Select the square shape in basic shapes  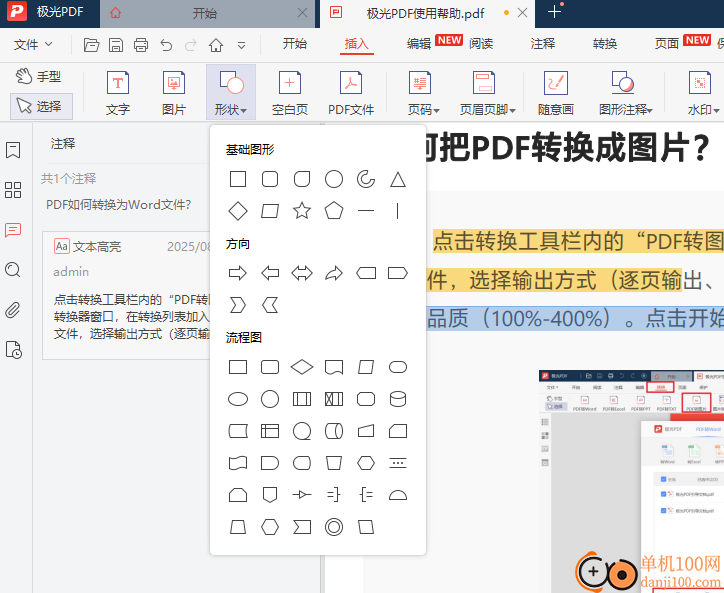238,179
